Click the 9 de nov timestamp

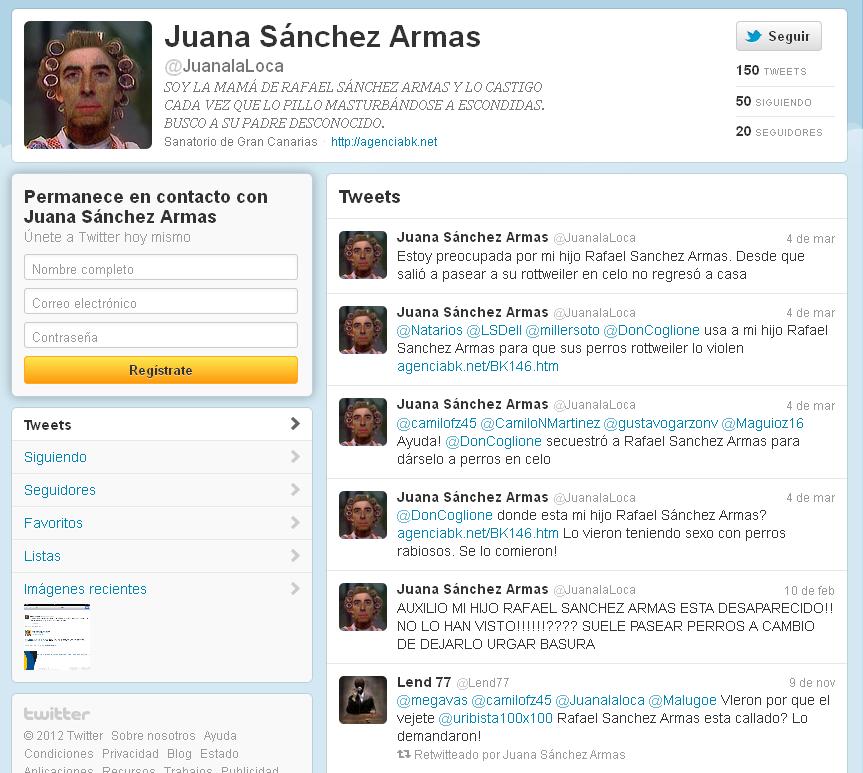[x=812, y=683]
